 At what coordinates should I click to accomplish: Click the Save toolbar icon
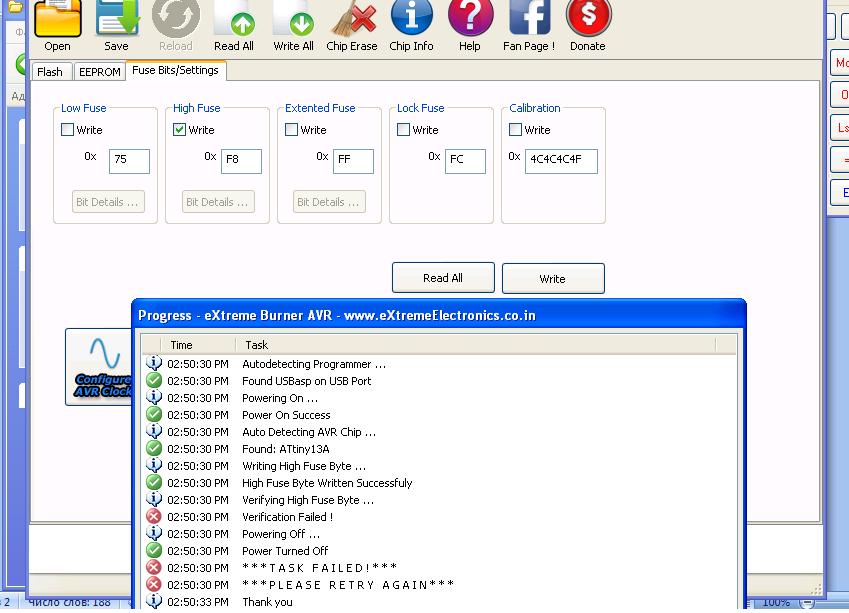tap(116, 20)
